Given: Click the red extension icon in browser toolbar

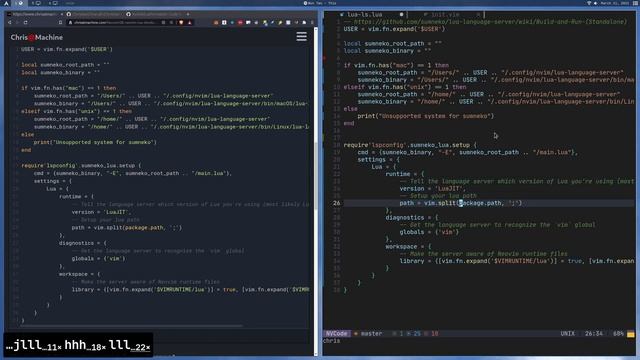Looking at the screenshot, I should (240, 22).
